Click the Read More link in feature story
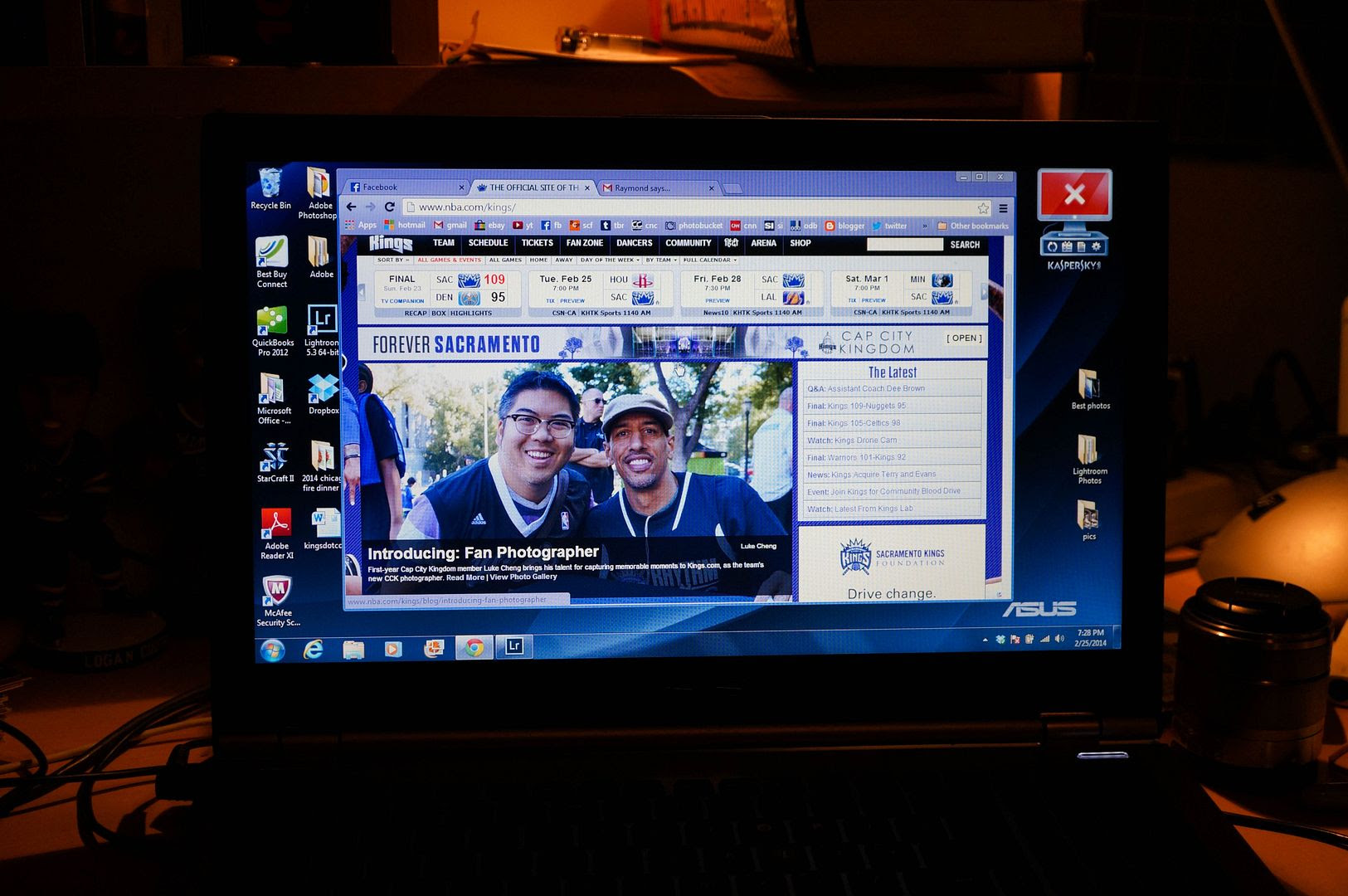1348x896 pixels. point(465,577)
